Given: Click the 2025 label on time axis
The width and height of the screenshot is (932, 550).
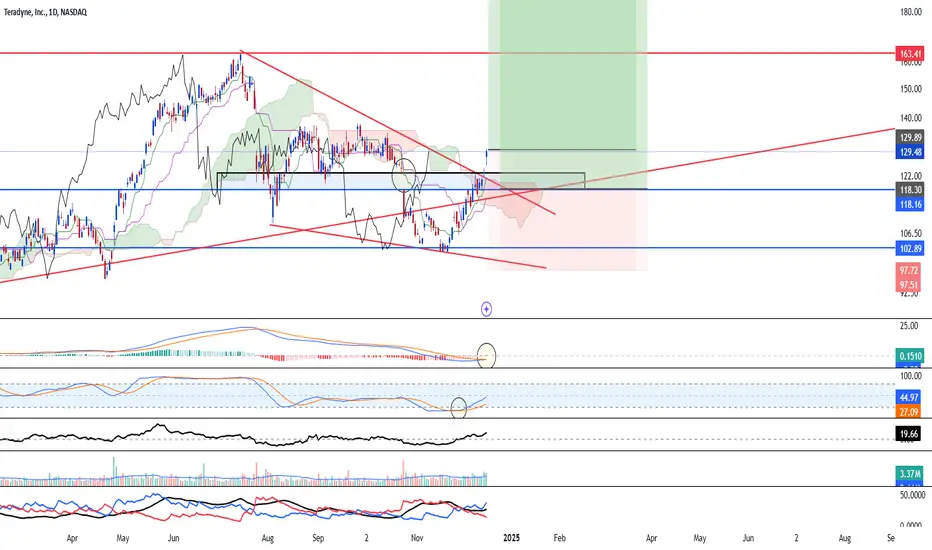Looking at the screenshot, I should pos(511,538).
